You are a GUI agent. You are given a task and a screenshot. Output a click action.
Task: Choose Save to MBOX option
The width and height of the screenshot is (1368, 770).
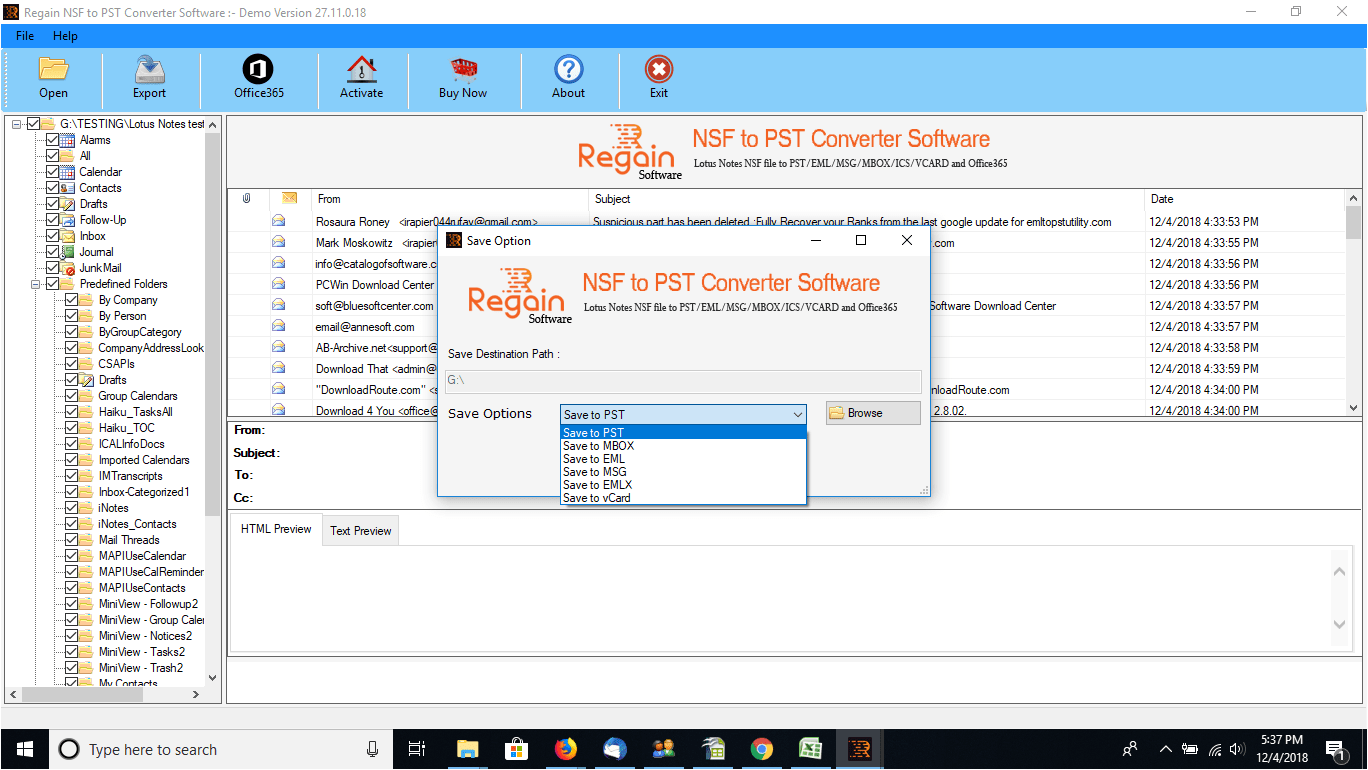[x=683, y=446]
